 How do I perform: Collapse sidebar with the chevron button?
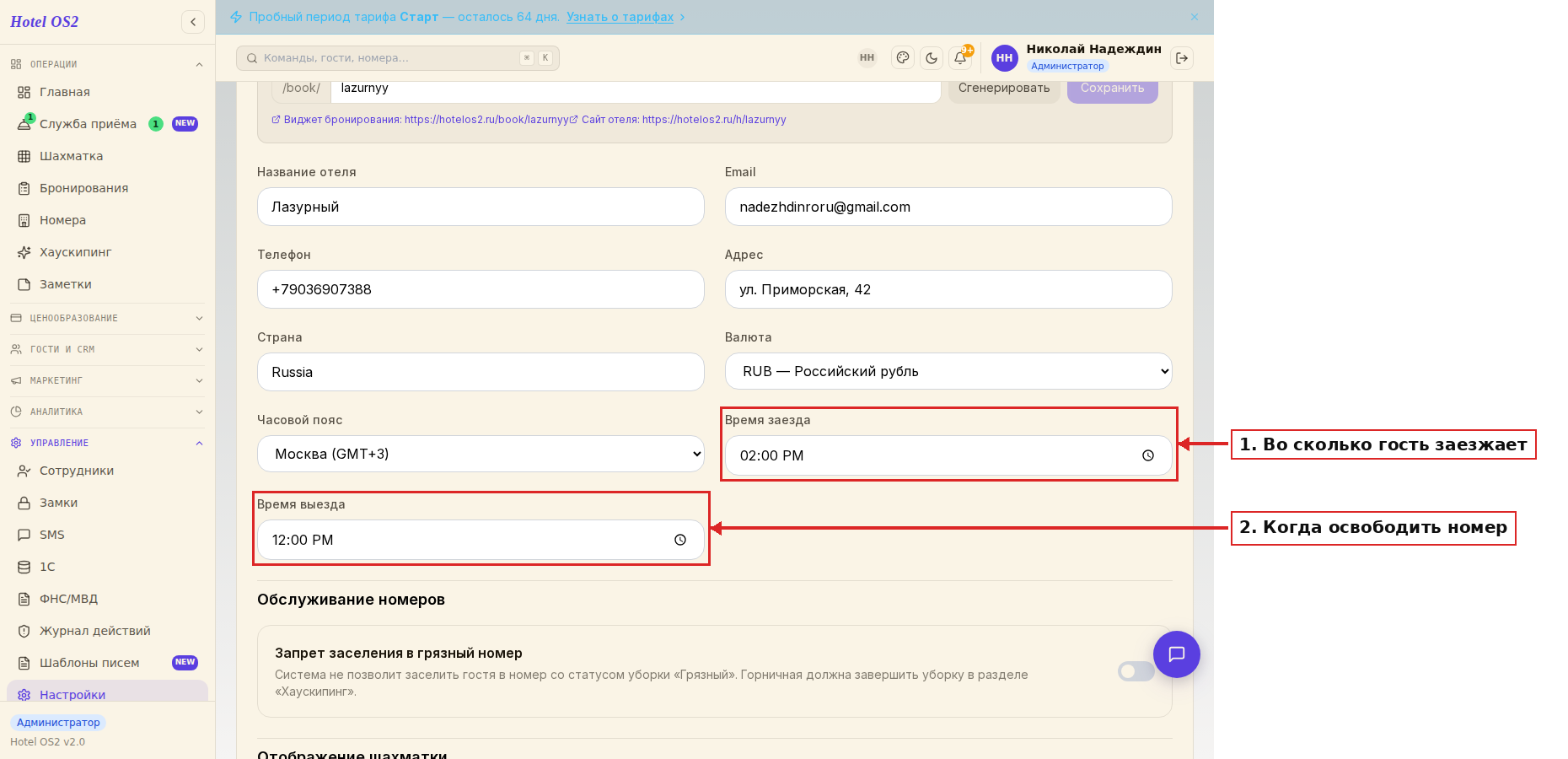pos(193,22)
